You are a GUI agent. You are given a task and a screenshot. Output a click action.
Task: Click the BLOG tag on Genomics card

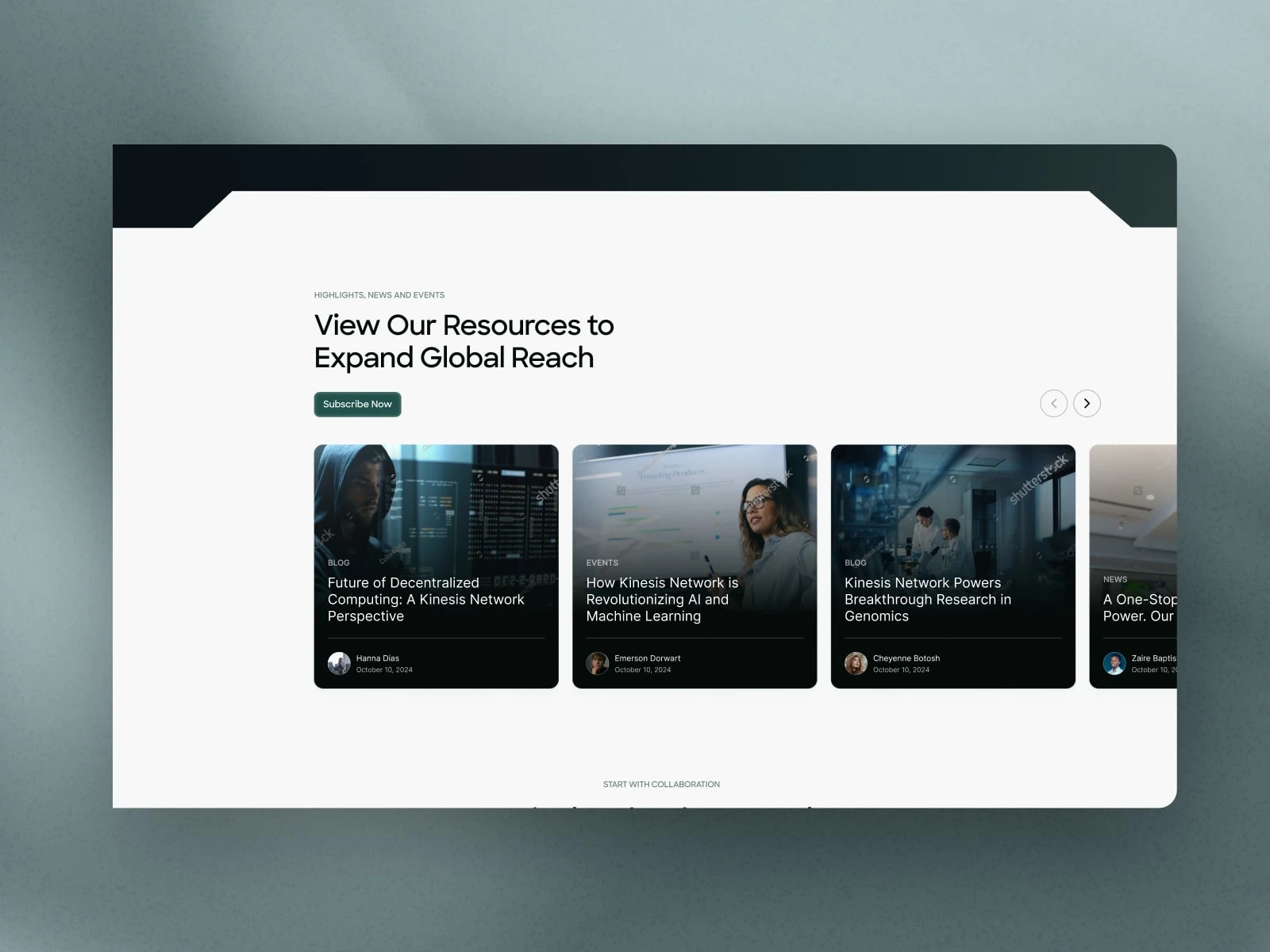[855, 562]
